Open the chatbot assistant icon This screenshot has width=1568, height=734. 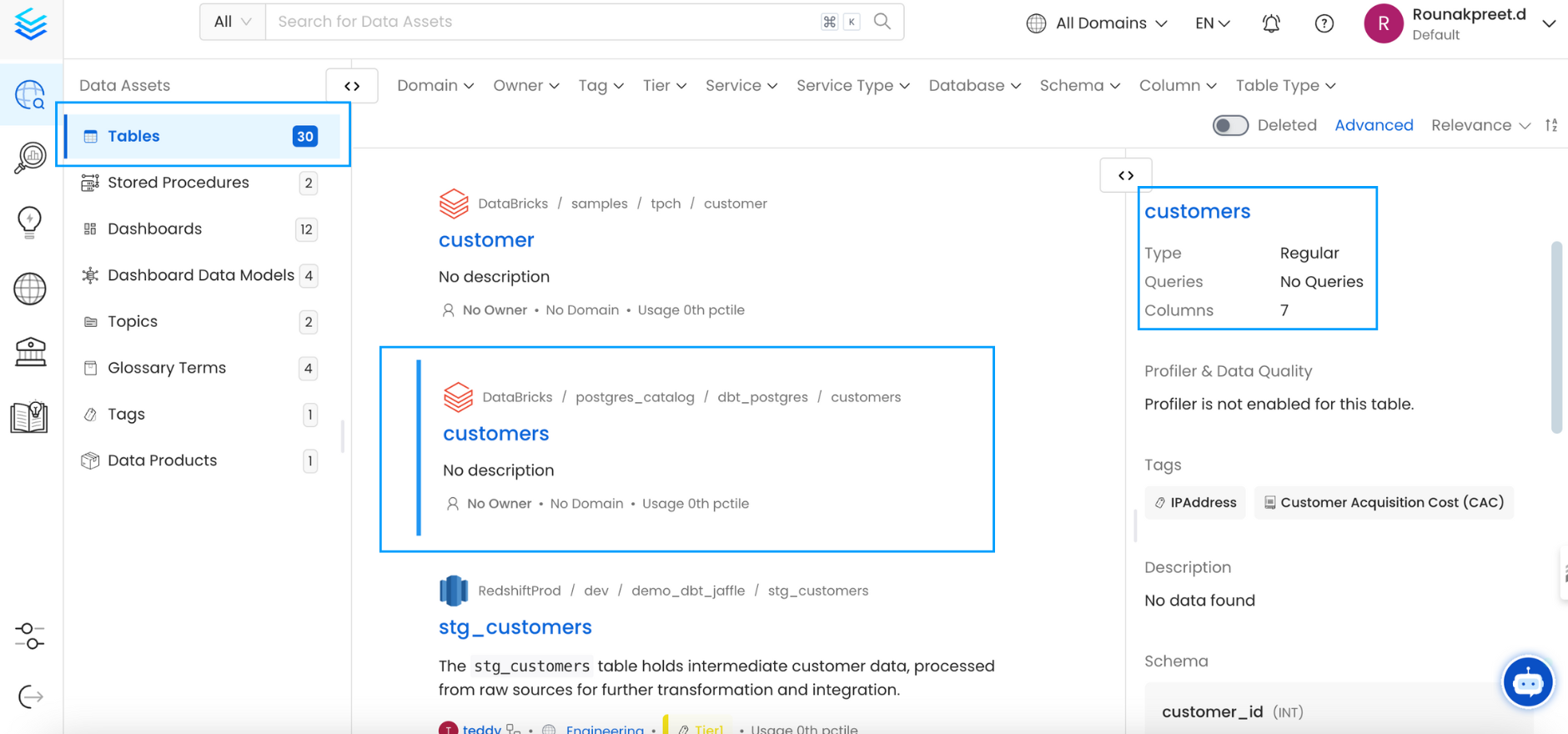(1527, 683)
